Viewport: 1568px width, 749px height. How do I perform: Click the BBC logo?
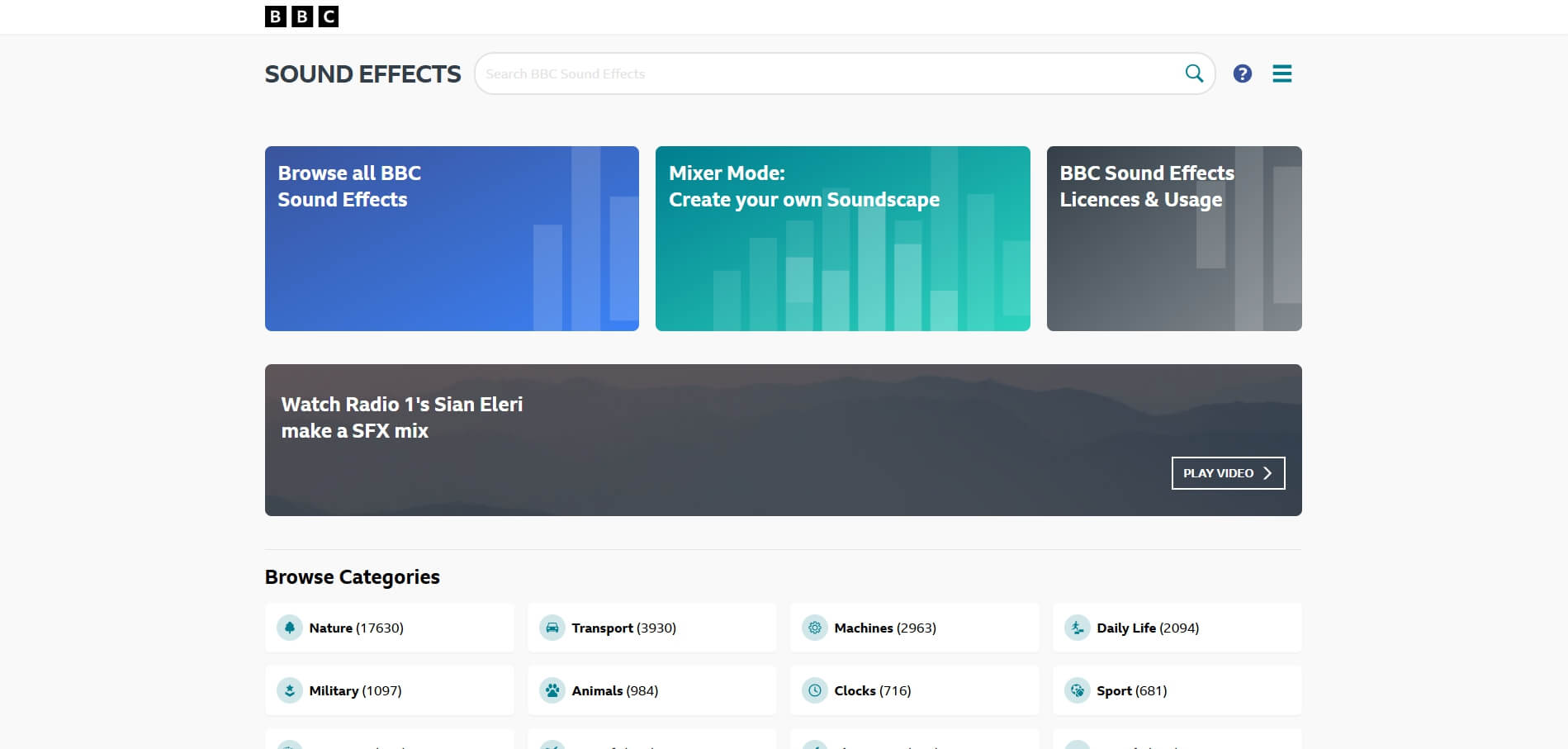click(x=301, y=17)
